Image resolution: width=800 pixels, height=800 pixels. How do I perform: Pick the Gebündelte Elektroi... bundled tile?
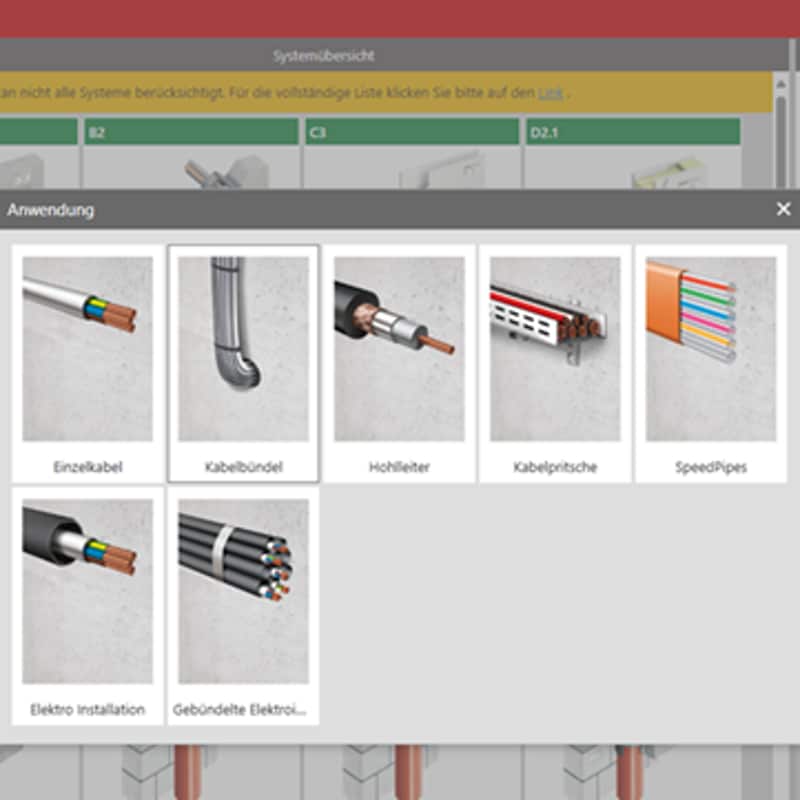coord(243,591)
